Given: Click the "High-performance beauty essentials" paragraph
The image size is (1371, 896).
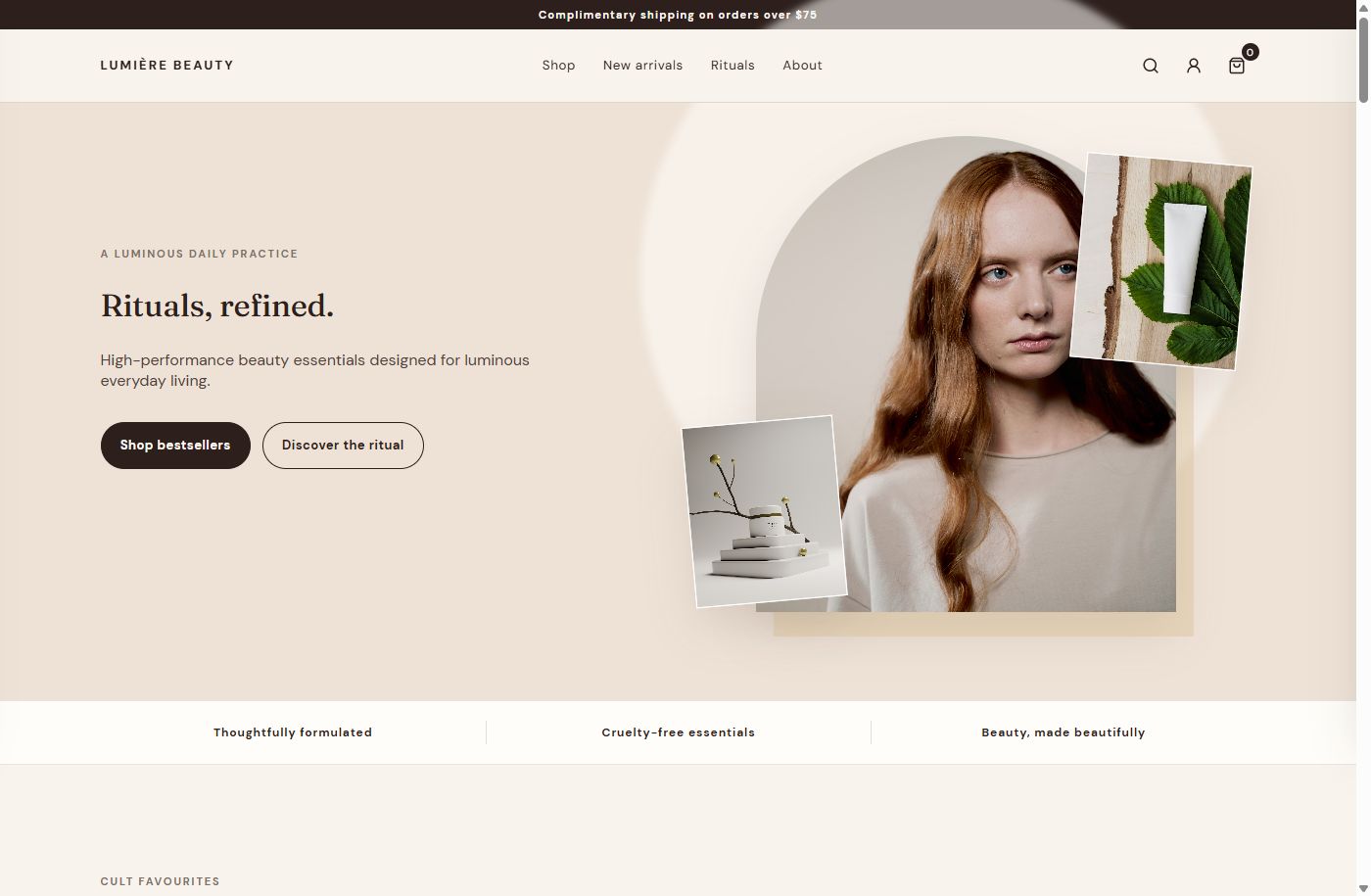Looking at the screenshot, I should tap(314, 370).
